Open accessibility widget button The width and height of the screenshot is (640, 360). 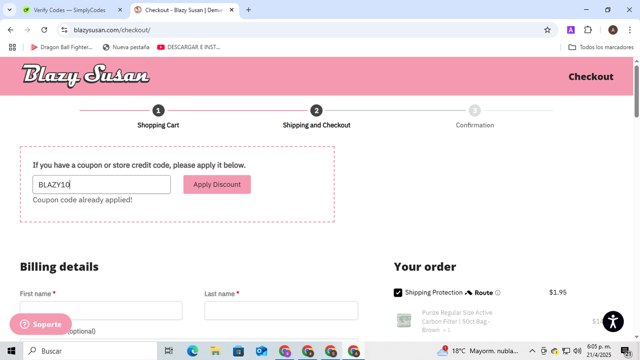pyautogui.click(x=613, y=322)
